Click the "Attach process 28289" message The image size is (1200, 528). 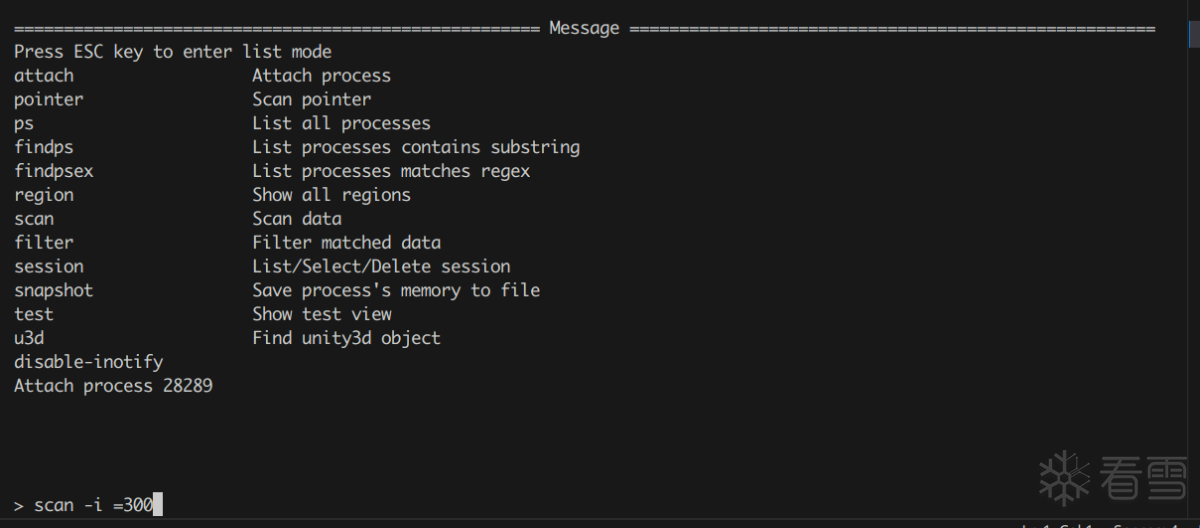pos(113,385)
